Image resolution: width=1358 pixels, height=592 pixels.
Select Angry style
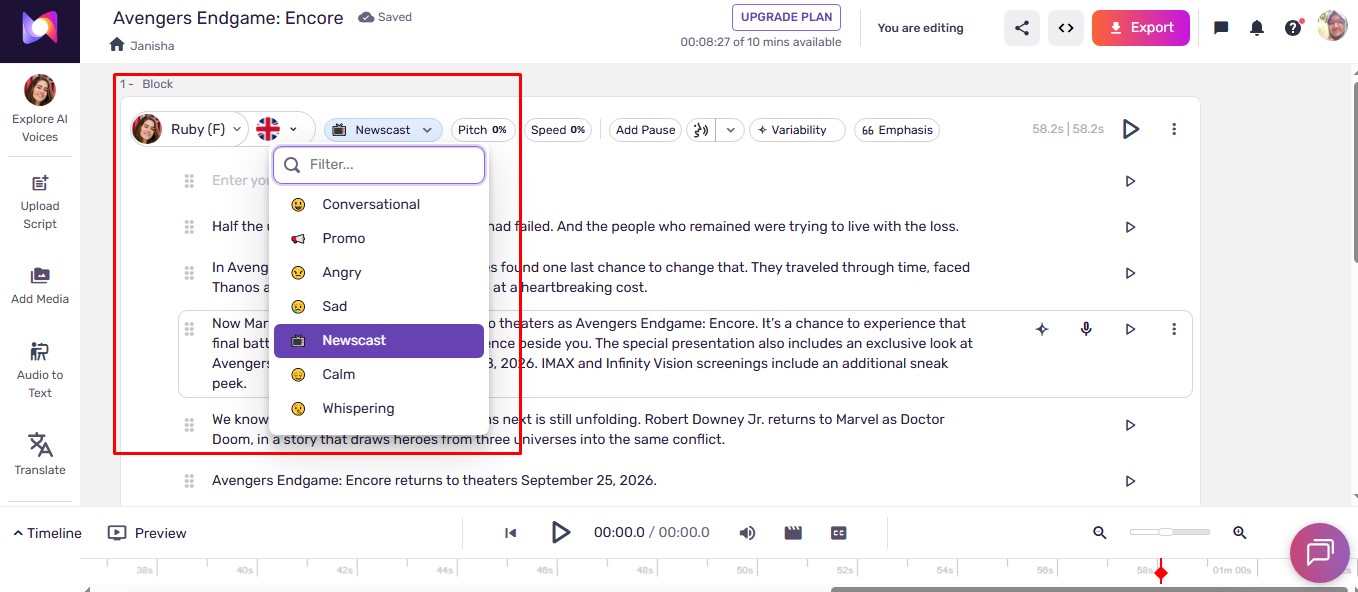(379, 272)
